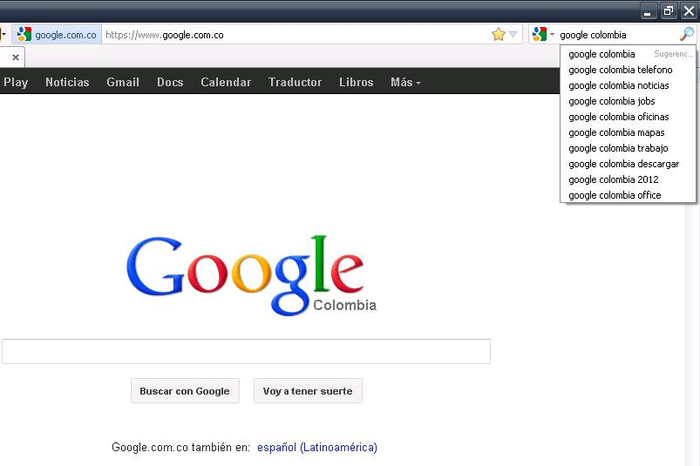700x466 pixels.
Task: Click the magnifying glass search icon
Action: 687,34
